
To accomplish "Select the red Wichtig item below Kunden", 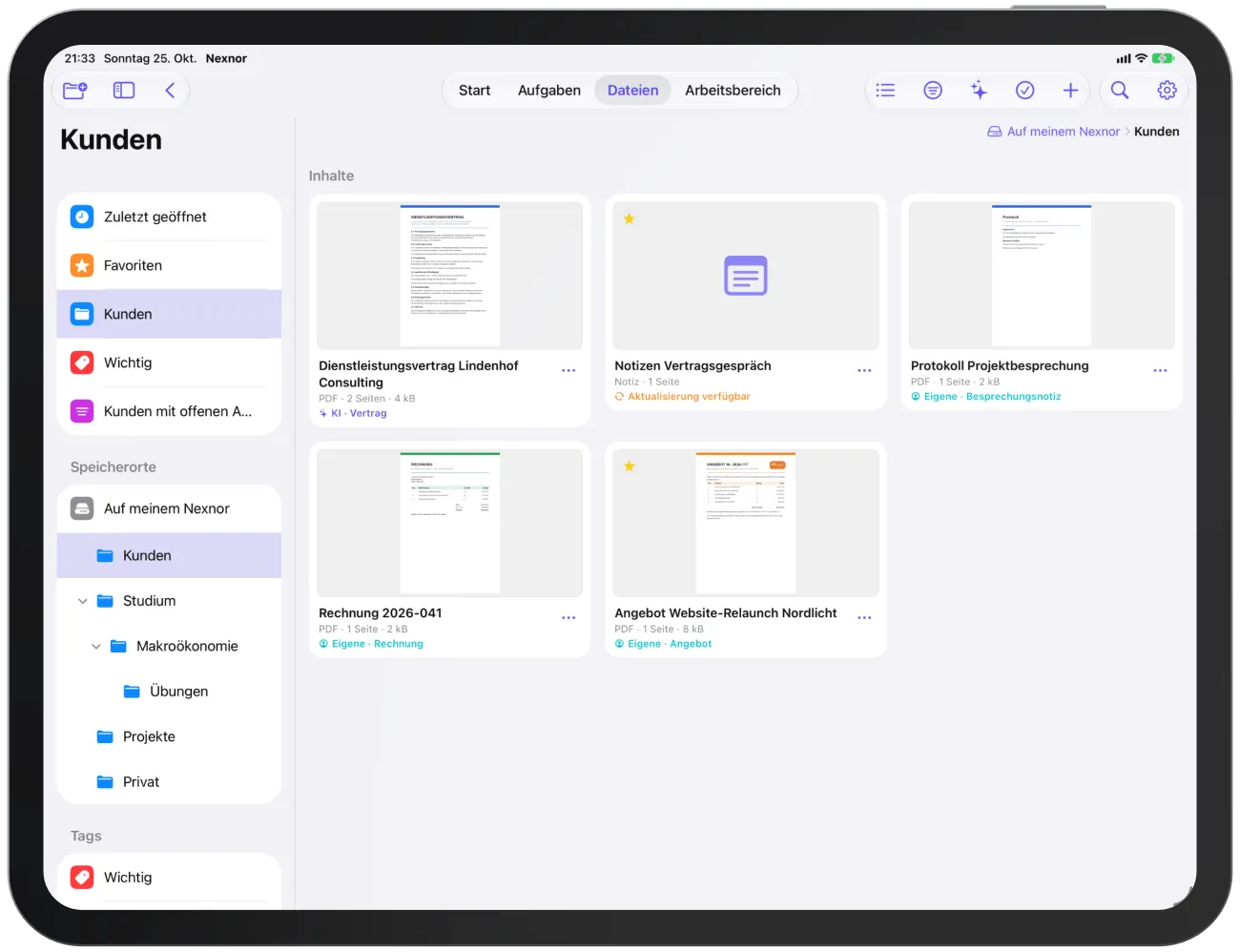I will tap(169, 363).
